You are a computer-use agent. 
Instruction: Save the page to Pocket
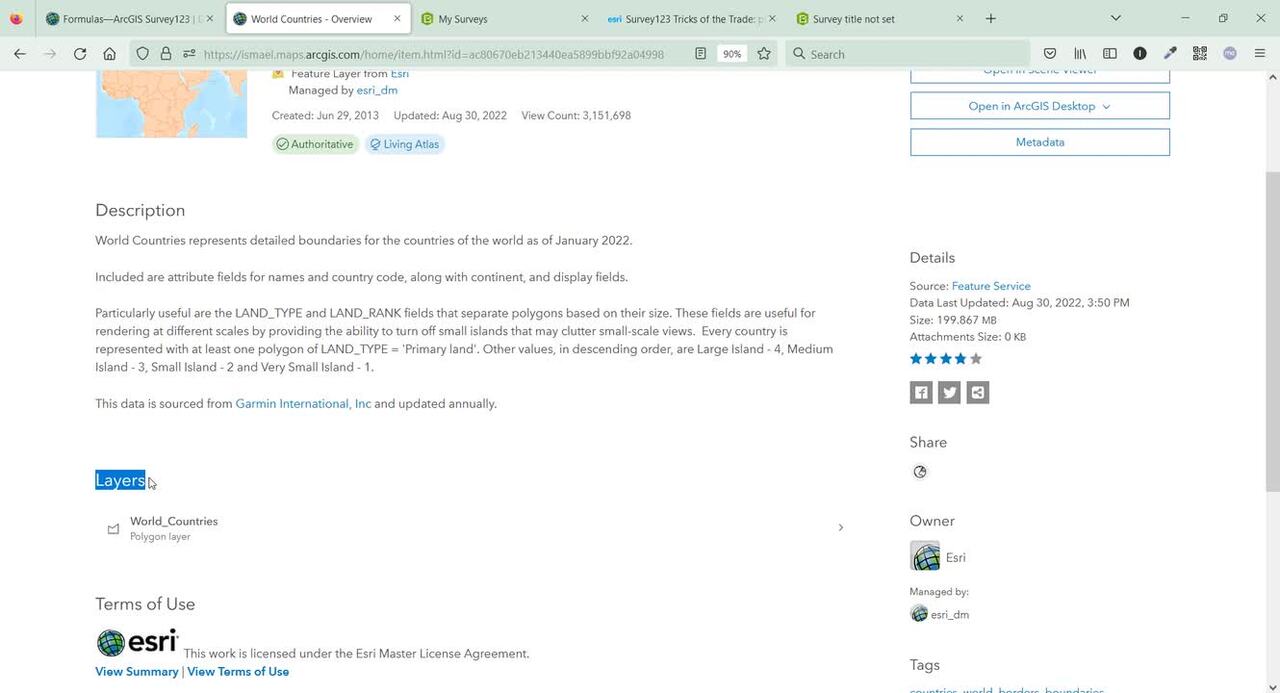[1050, 54]
